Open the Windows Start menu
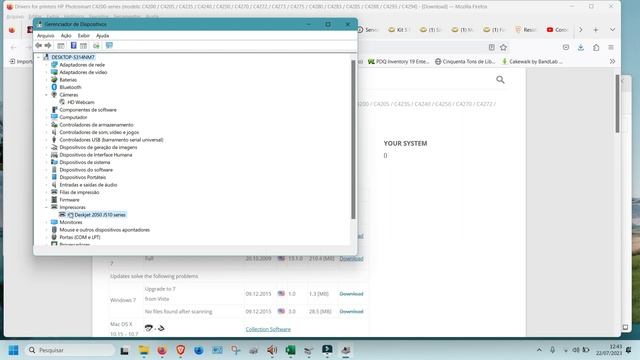This screenshot has height=360, width=640. click(x=13, y=350)
